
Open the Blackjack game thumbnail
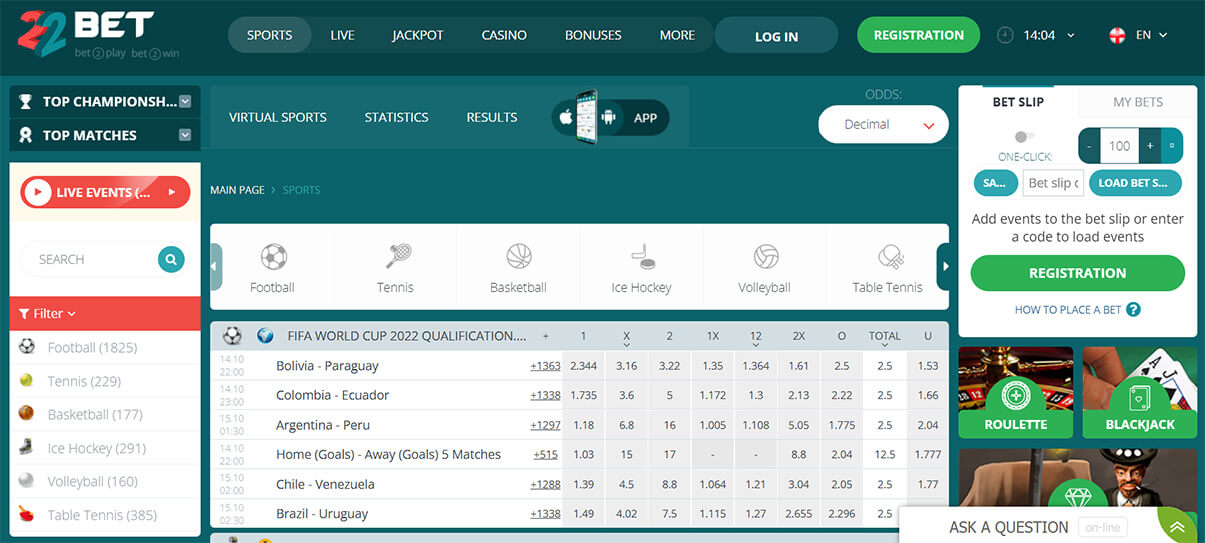1140,393
